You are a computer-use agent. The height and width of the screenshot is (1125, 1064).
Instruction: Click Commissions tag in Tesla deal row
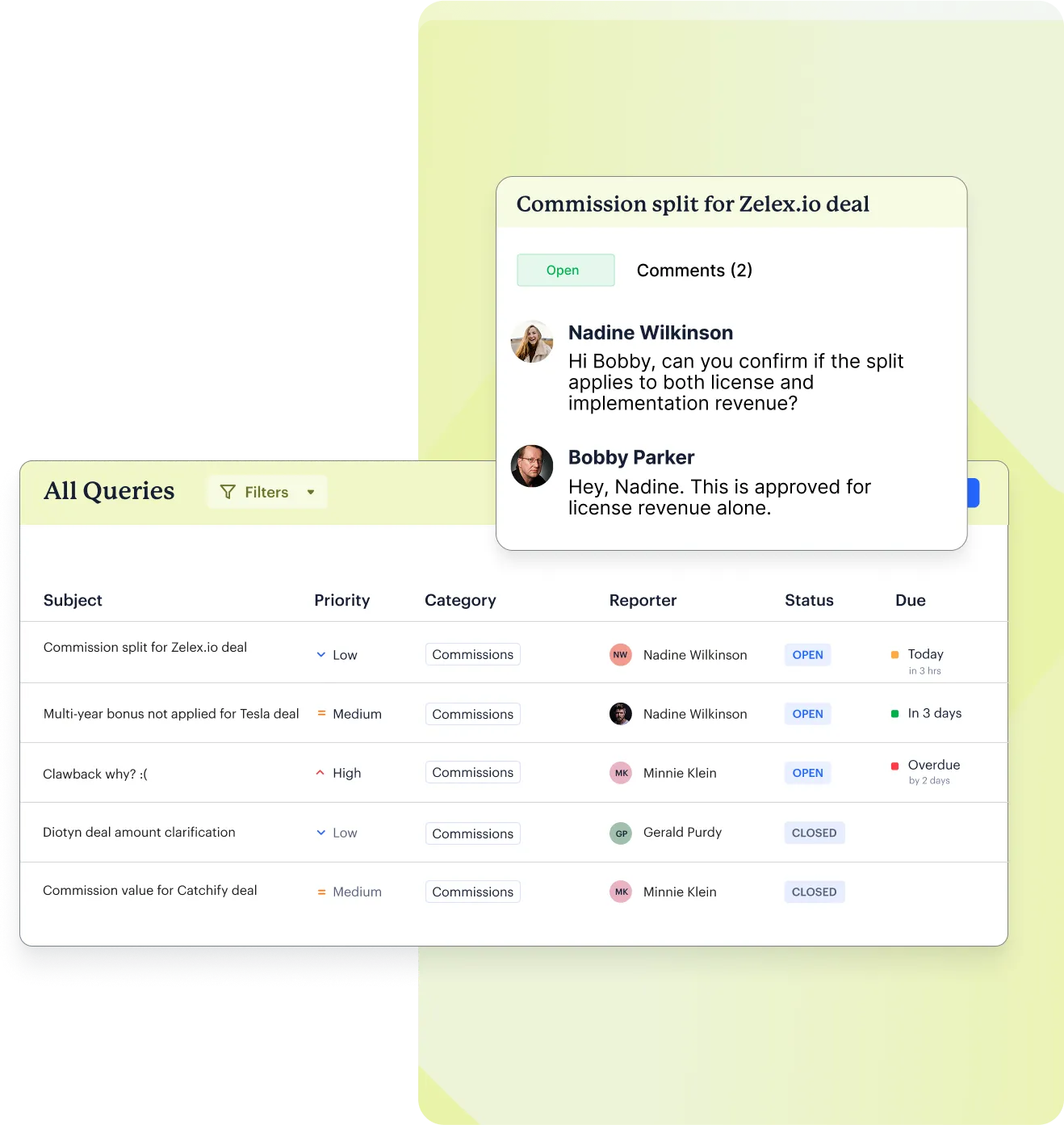pyautogui.click(x=473, y=714)
